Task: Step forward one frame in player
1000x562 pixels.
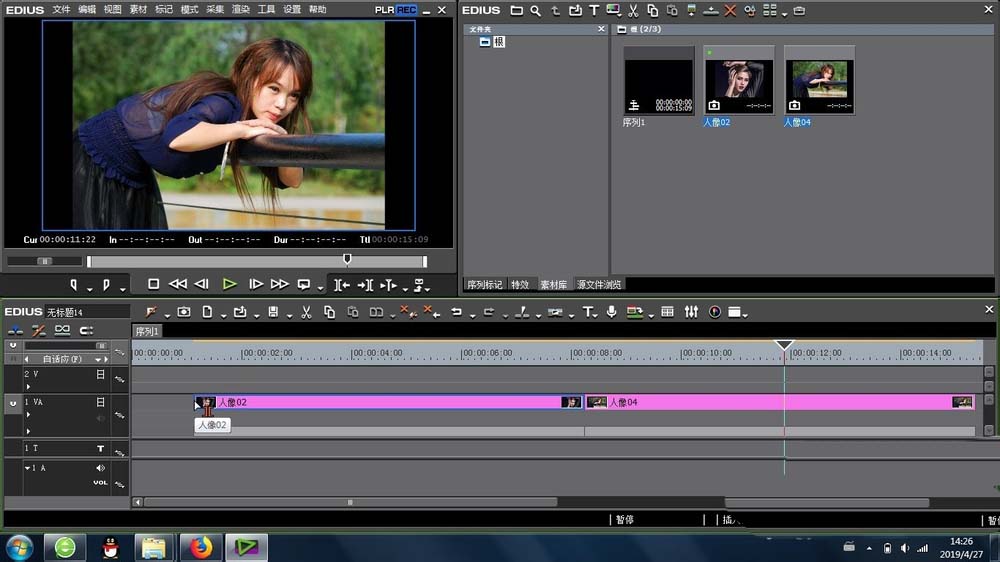Action: pyautogui.click(x=256, y=284)
